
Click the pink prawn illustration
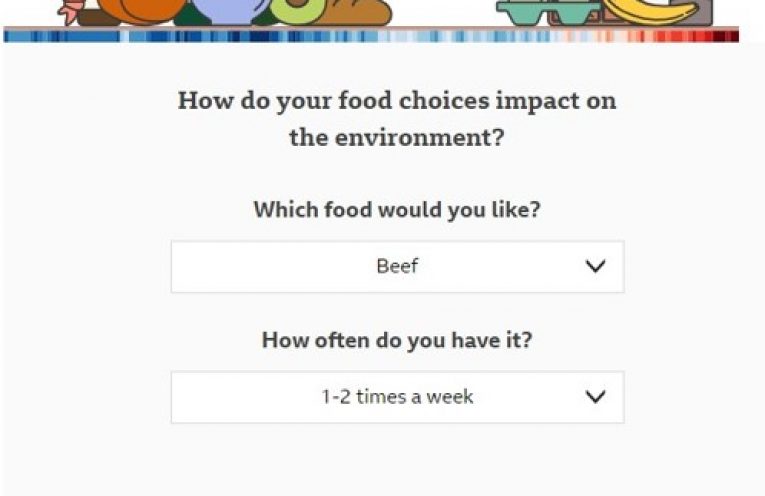tap(68, 13)
